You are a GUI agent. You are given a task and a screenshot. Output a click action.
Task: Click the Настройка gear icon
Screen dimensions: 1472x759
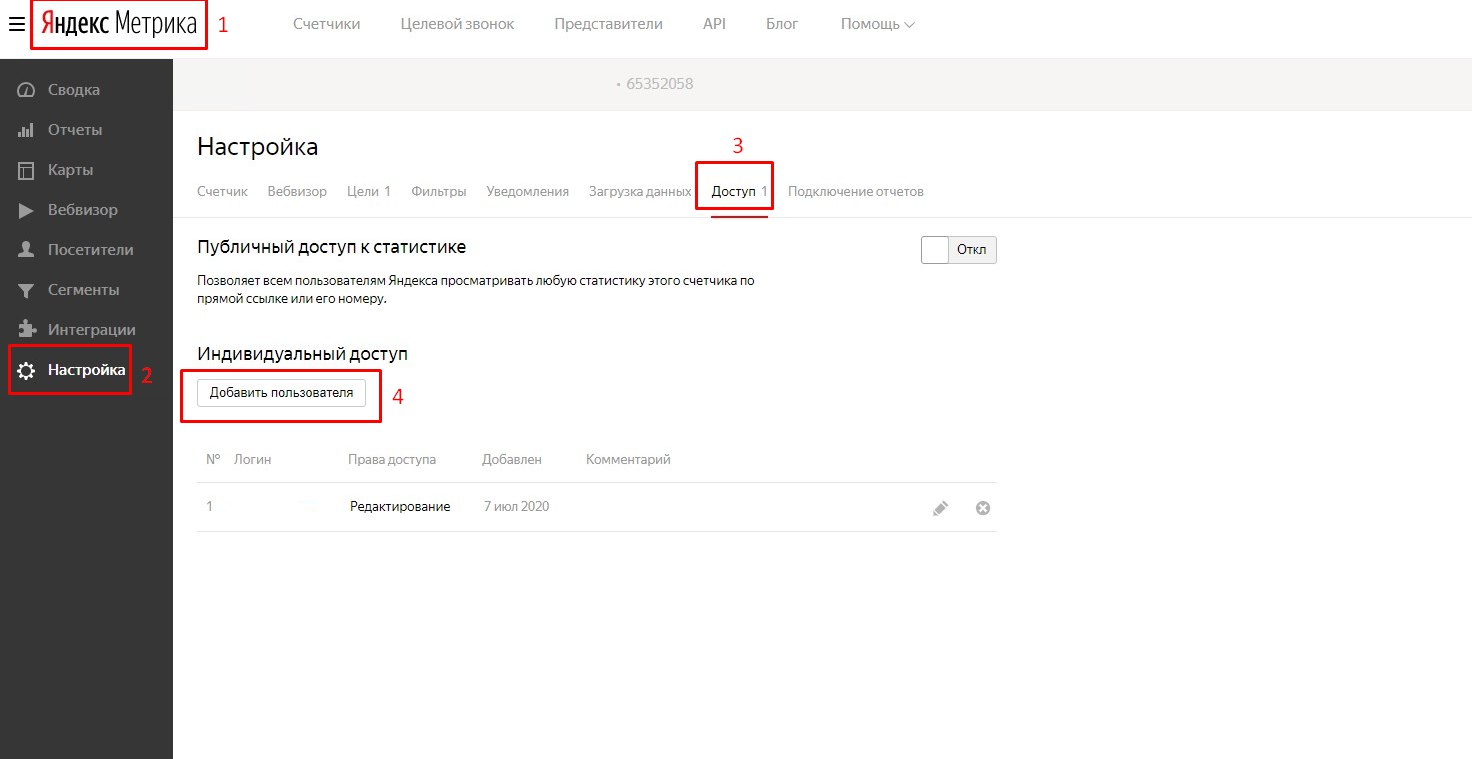point(27,370)
